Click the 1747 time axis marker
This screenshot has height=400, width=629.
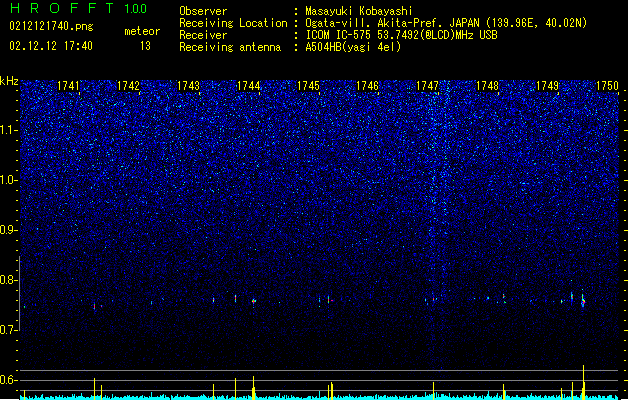coord(428,85)
